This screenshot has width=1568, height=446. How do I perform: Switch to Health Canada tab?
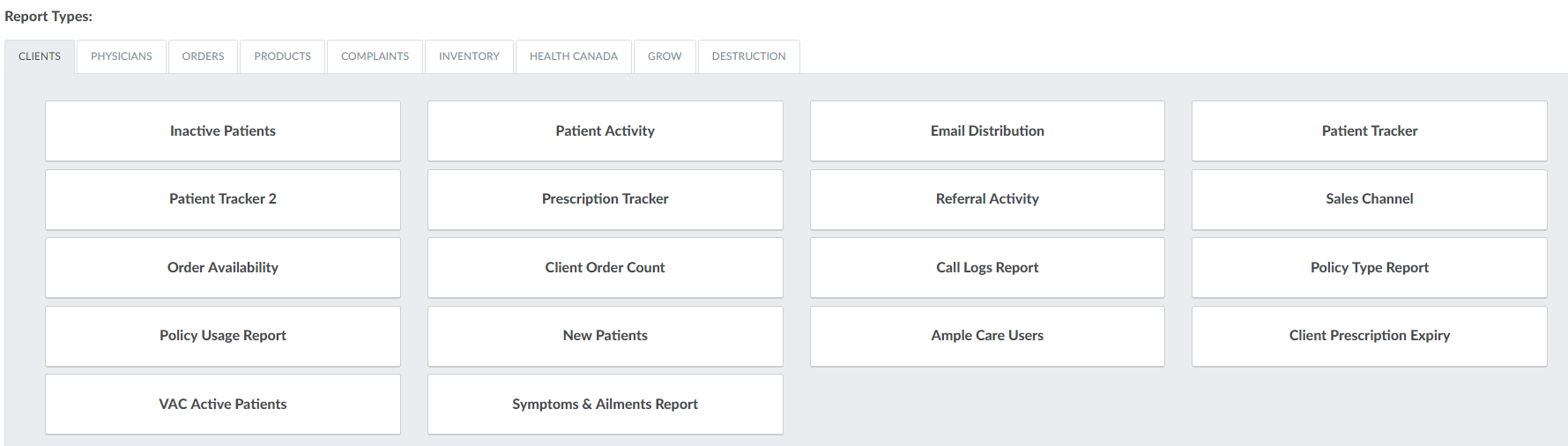click(574, 56)
